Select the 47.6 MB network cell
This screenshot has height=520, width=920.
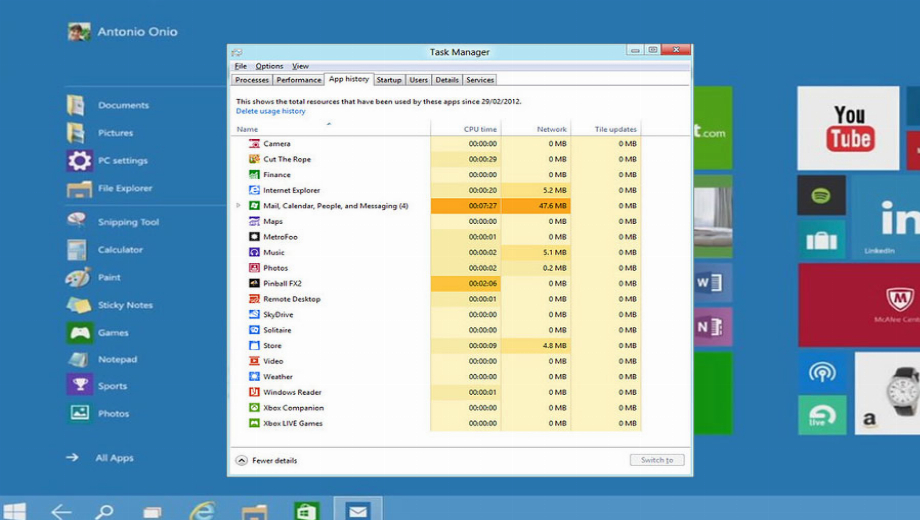coord(536,206)
